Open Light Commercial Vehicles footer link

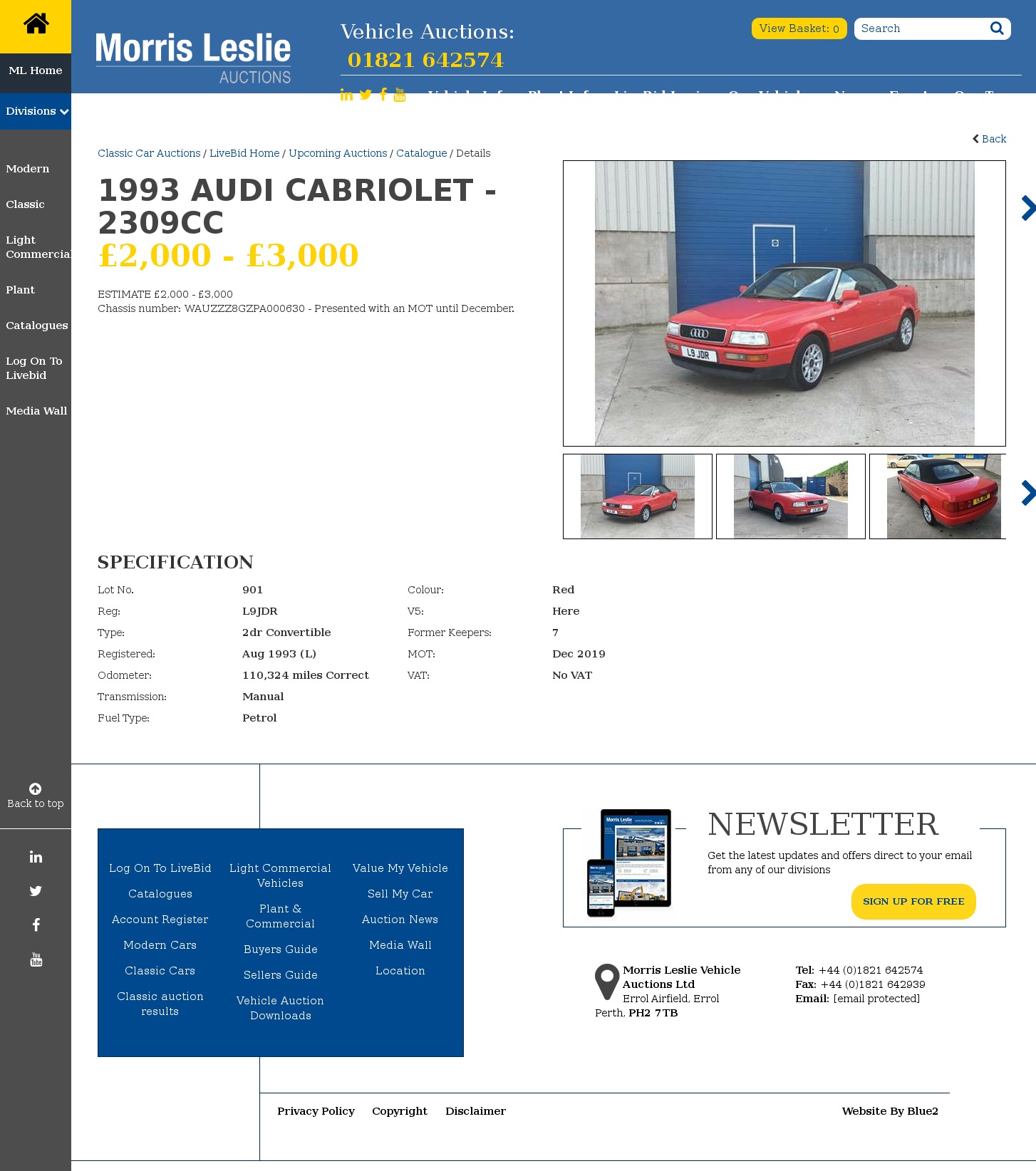[281, 875]
